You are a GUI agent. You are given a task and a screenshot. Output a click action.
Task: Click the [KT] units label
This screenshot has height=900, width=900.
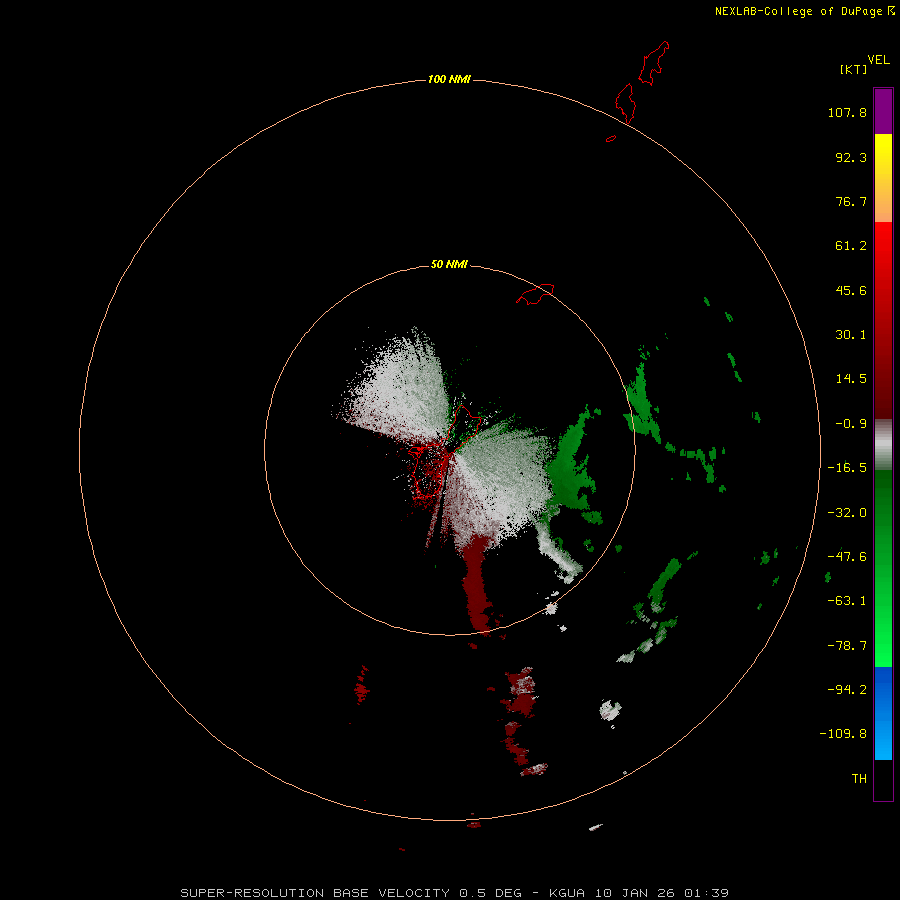tap(853, 69)
